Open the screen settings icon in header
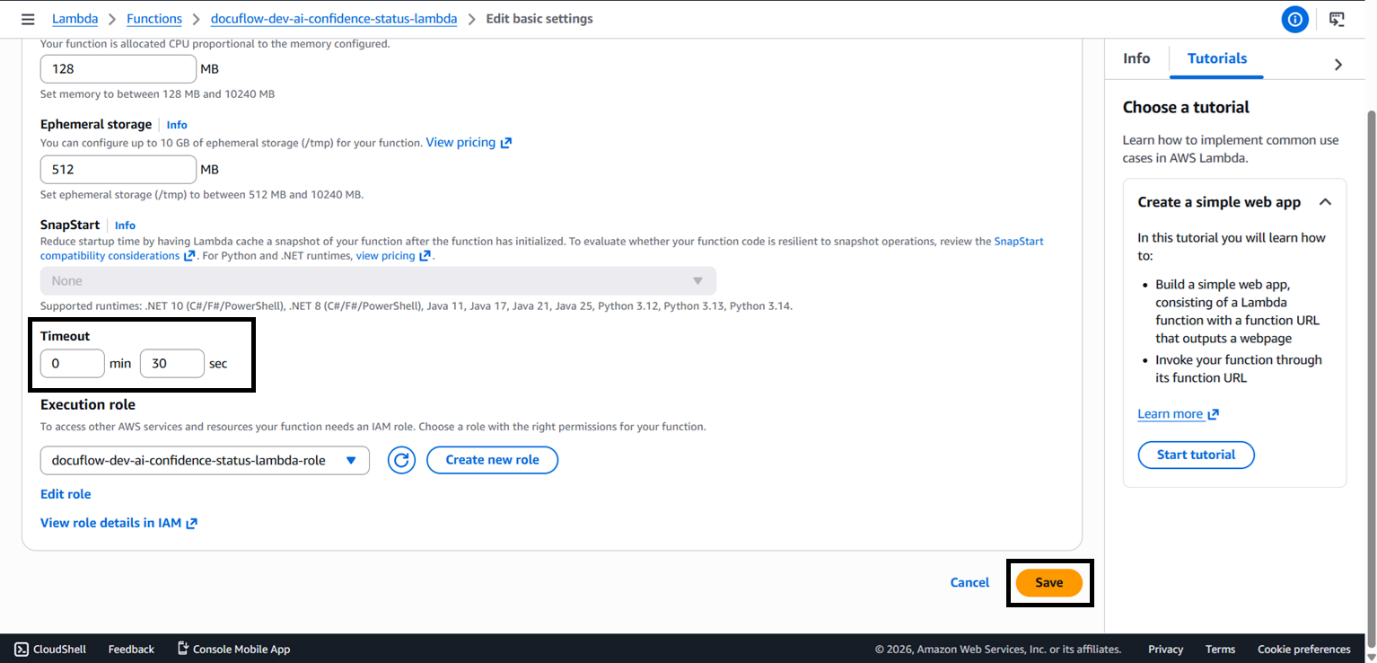Image resolution: width=1377 pixels, height=663 pixels. (x=1337, y=19)
